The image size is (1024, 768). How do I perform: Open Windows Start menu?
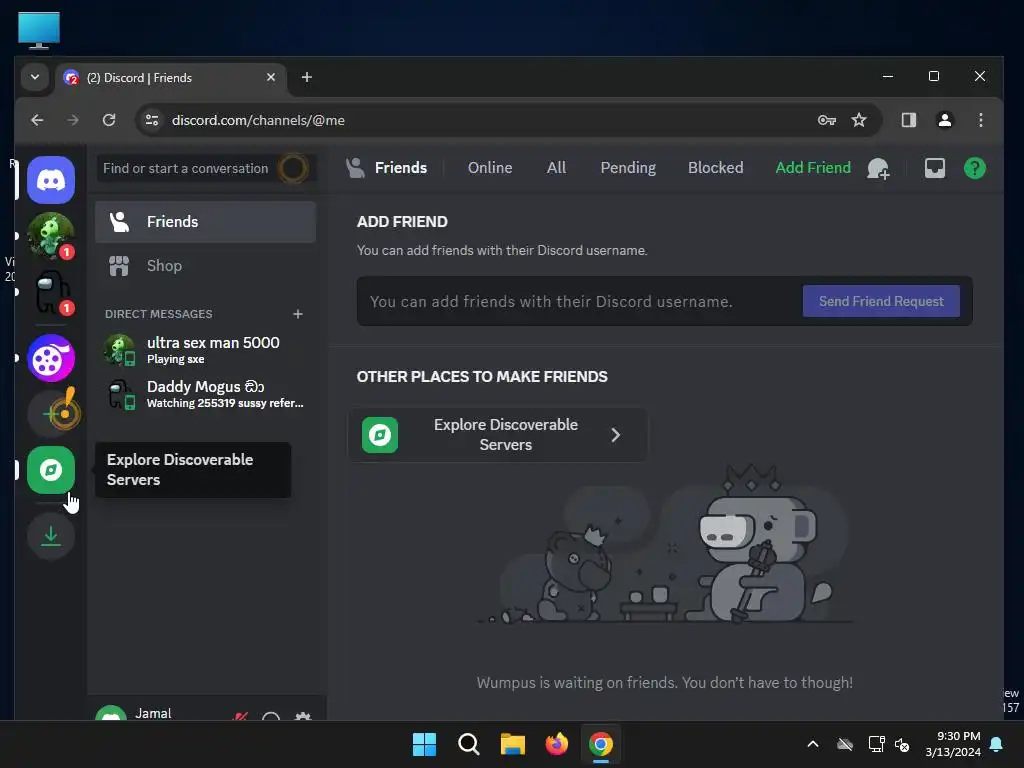tap(424, 744)
